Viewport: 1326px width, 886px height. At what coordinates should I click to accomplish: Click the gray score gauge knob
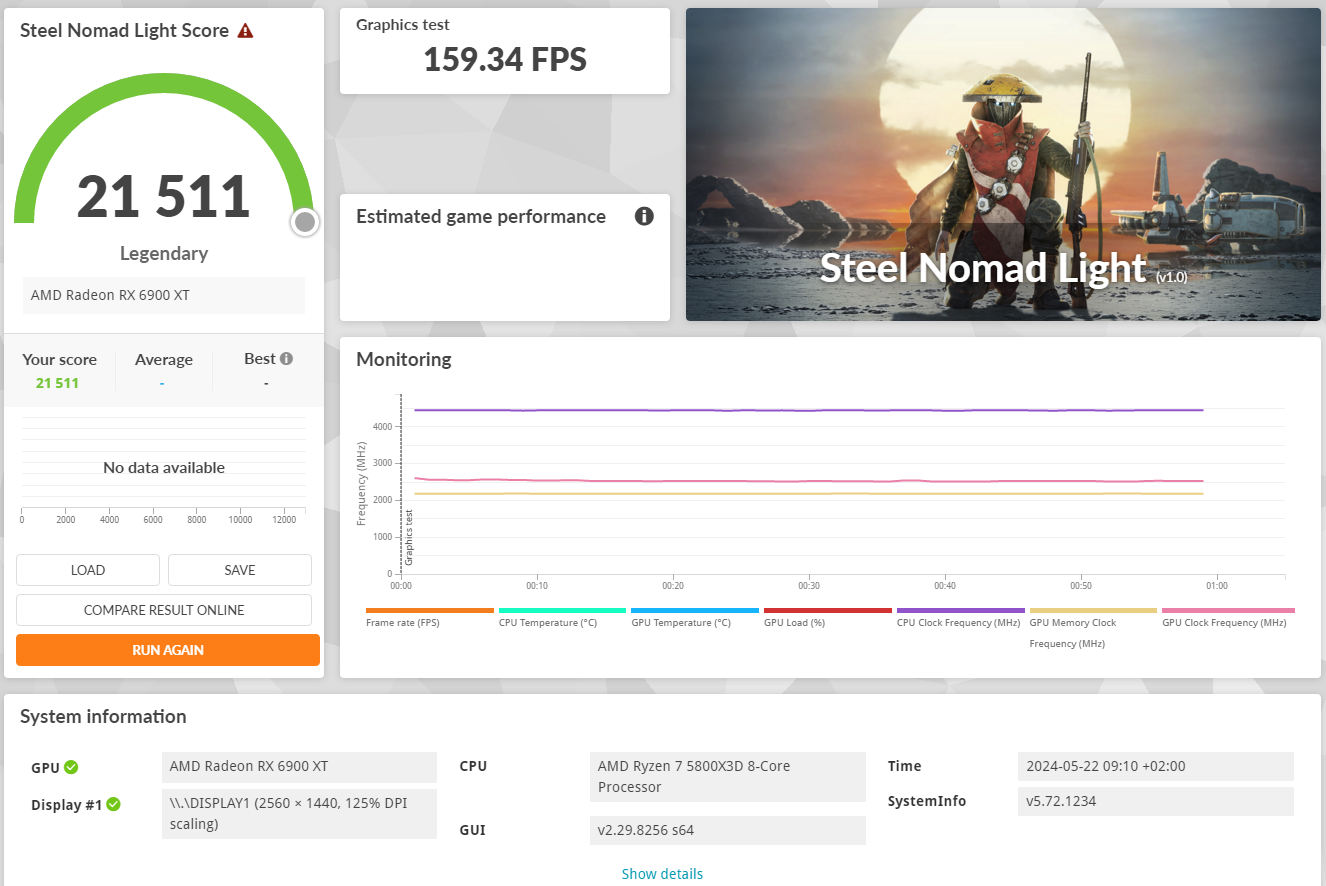(305, 222)
